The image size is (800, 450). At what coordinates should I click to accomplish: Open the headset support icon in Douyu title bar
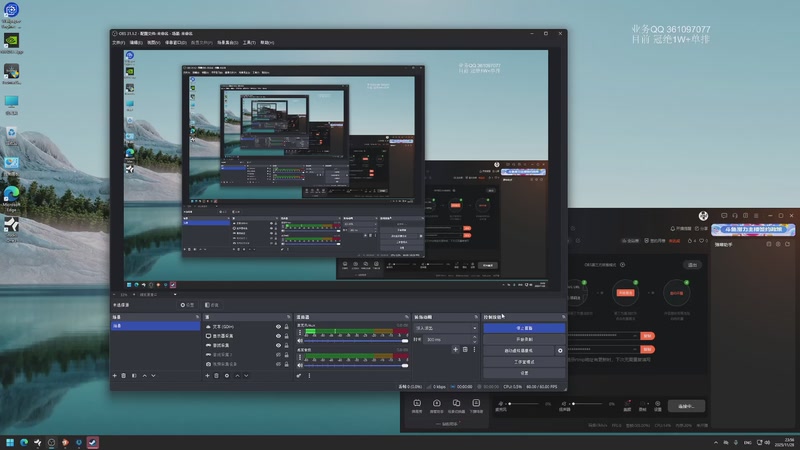click(735, 216)
